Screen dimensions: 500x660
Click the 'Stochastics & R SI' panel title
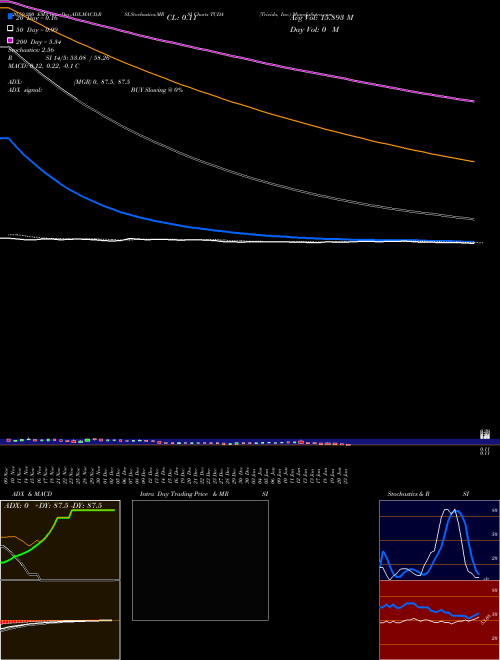pos(428,494)
